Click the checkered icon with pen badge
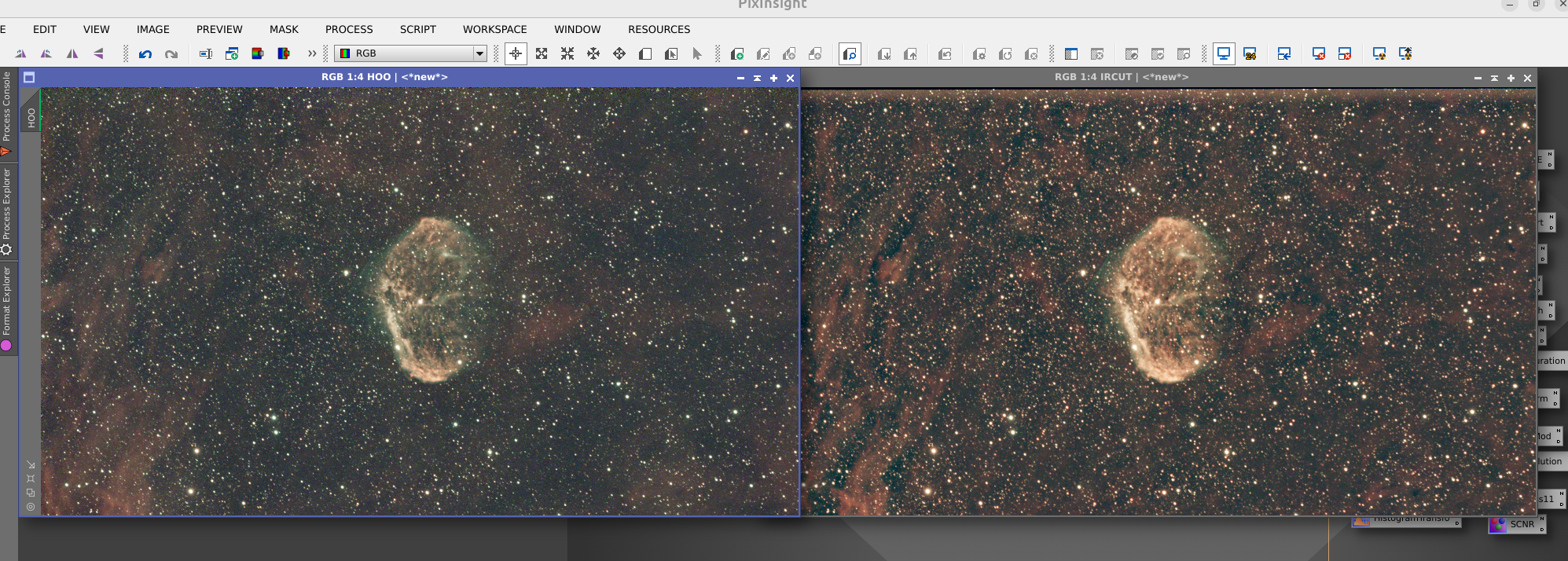The height and width of the screenshot is (561, 1568). click(1132, 54)
